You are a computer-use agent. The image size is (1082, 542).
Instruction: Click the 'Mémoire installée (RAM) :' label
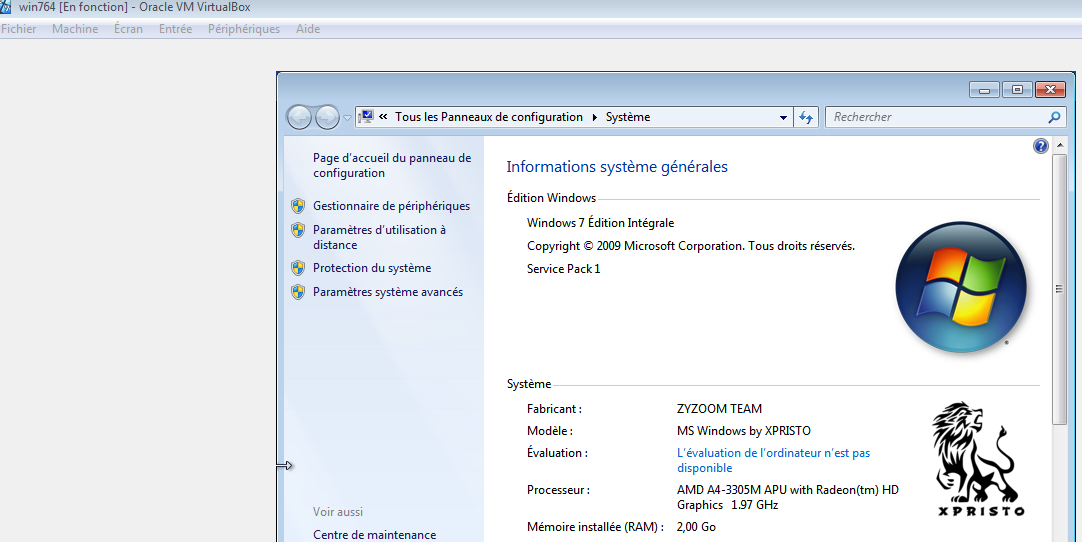click(595, 527)
